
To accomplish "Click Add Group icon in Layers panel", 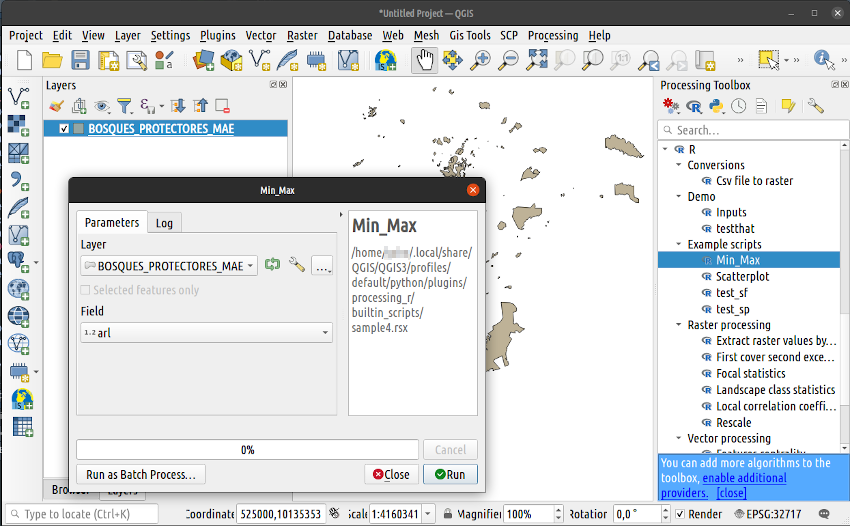I will 79,106.
